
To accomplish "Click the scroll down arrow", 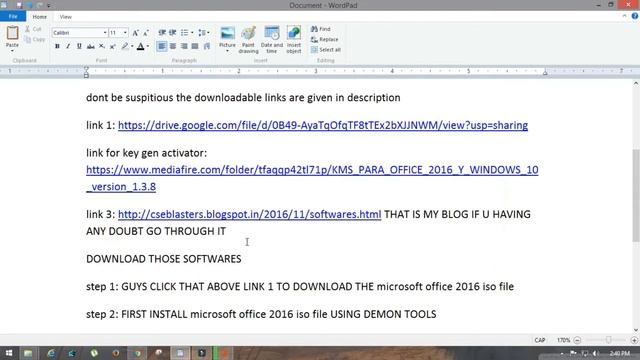I will (636, 330).
